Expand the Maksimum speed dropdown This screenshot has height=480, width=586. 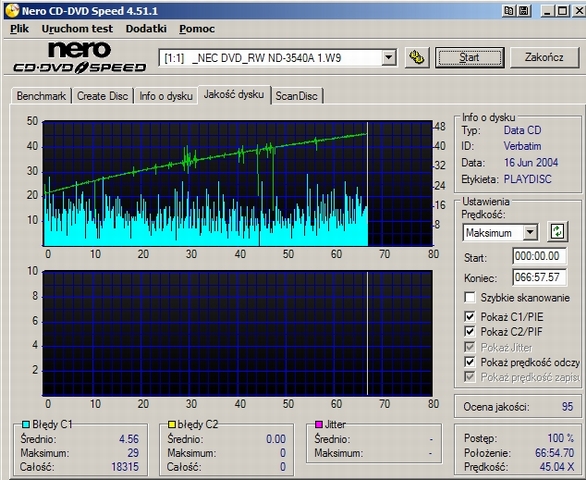pyautogui.click(x=530, y=233)
